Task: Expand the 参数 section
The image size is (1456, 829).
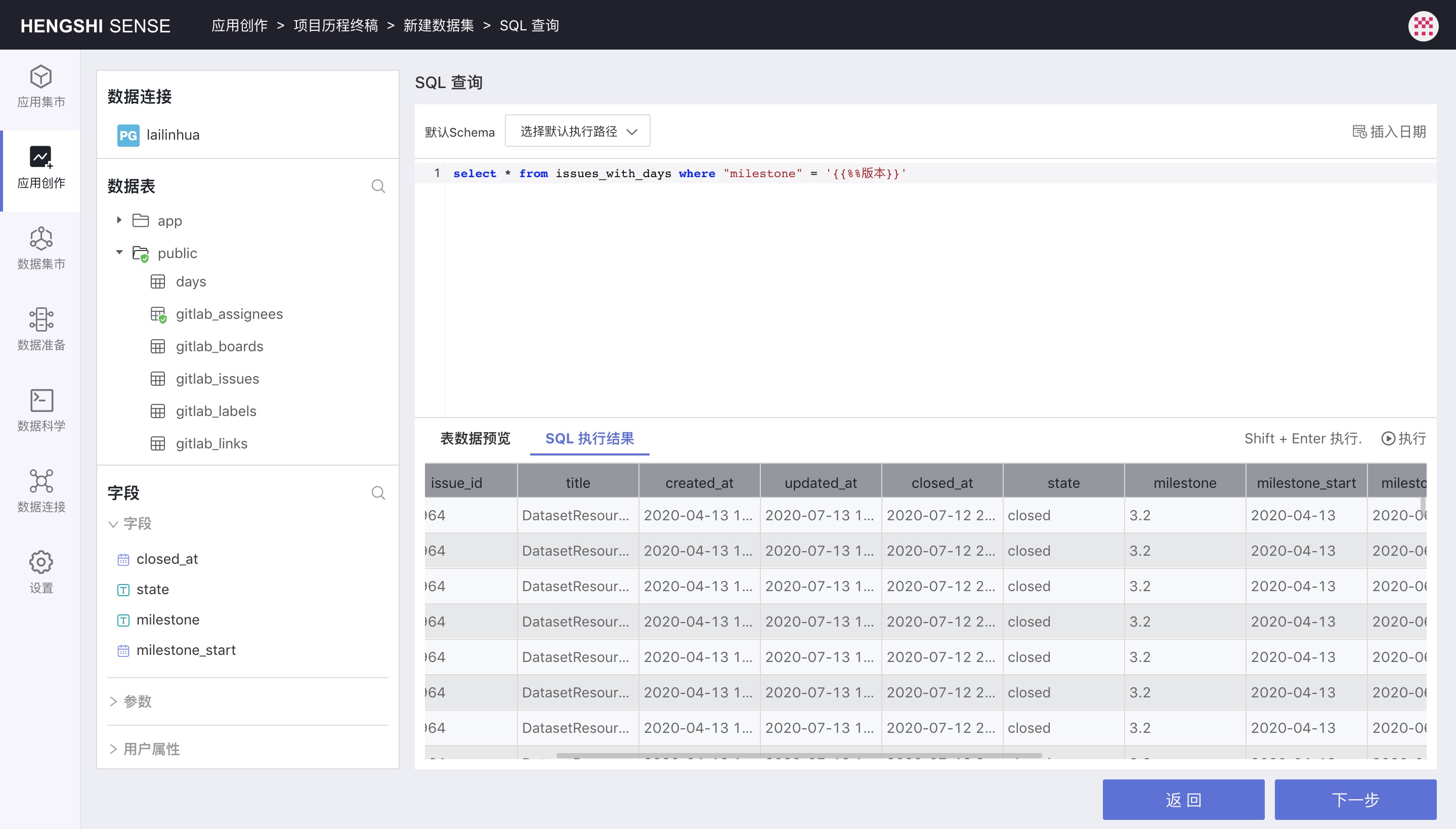Action: click(113, 701)
